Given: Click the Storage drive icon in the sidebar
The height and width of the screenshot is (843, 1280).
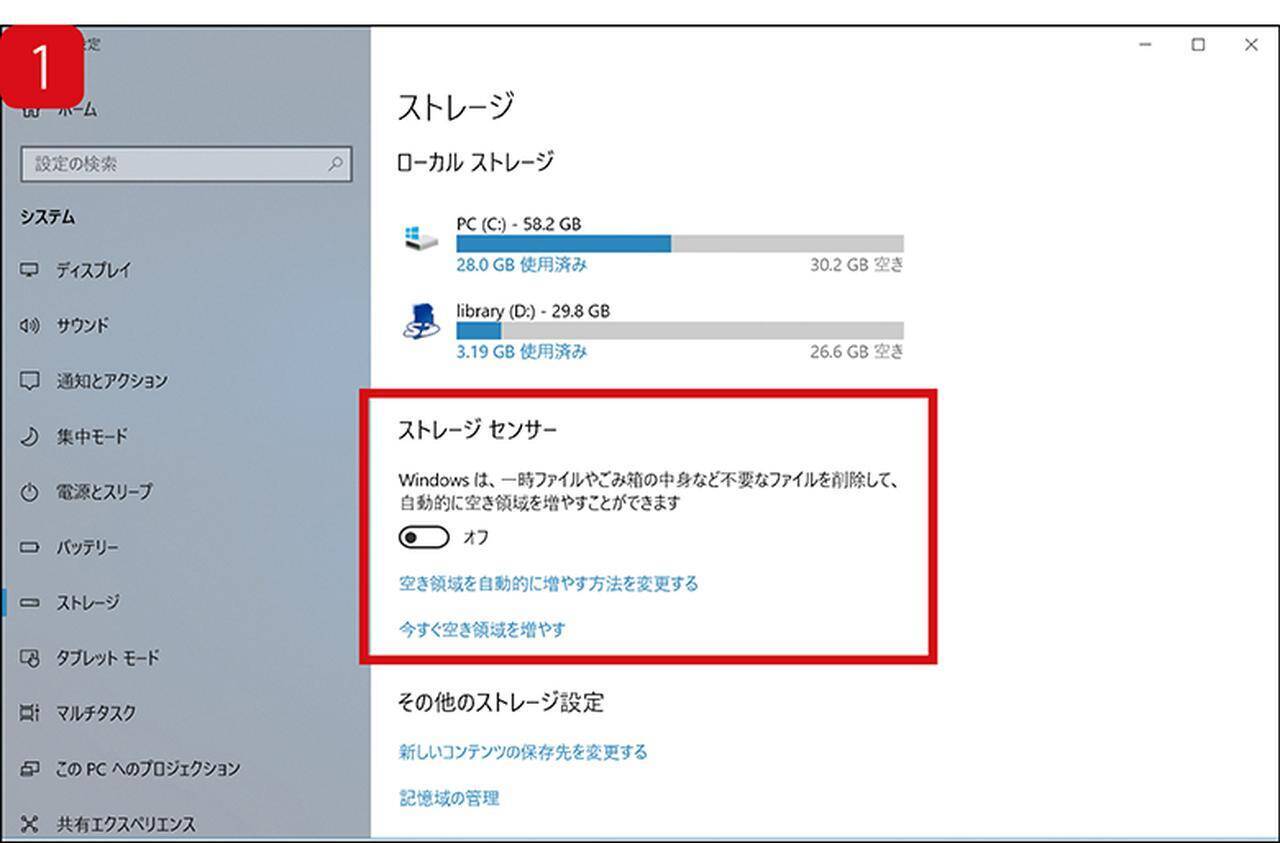Looking at the screenshot, I should point(29,603).
